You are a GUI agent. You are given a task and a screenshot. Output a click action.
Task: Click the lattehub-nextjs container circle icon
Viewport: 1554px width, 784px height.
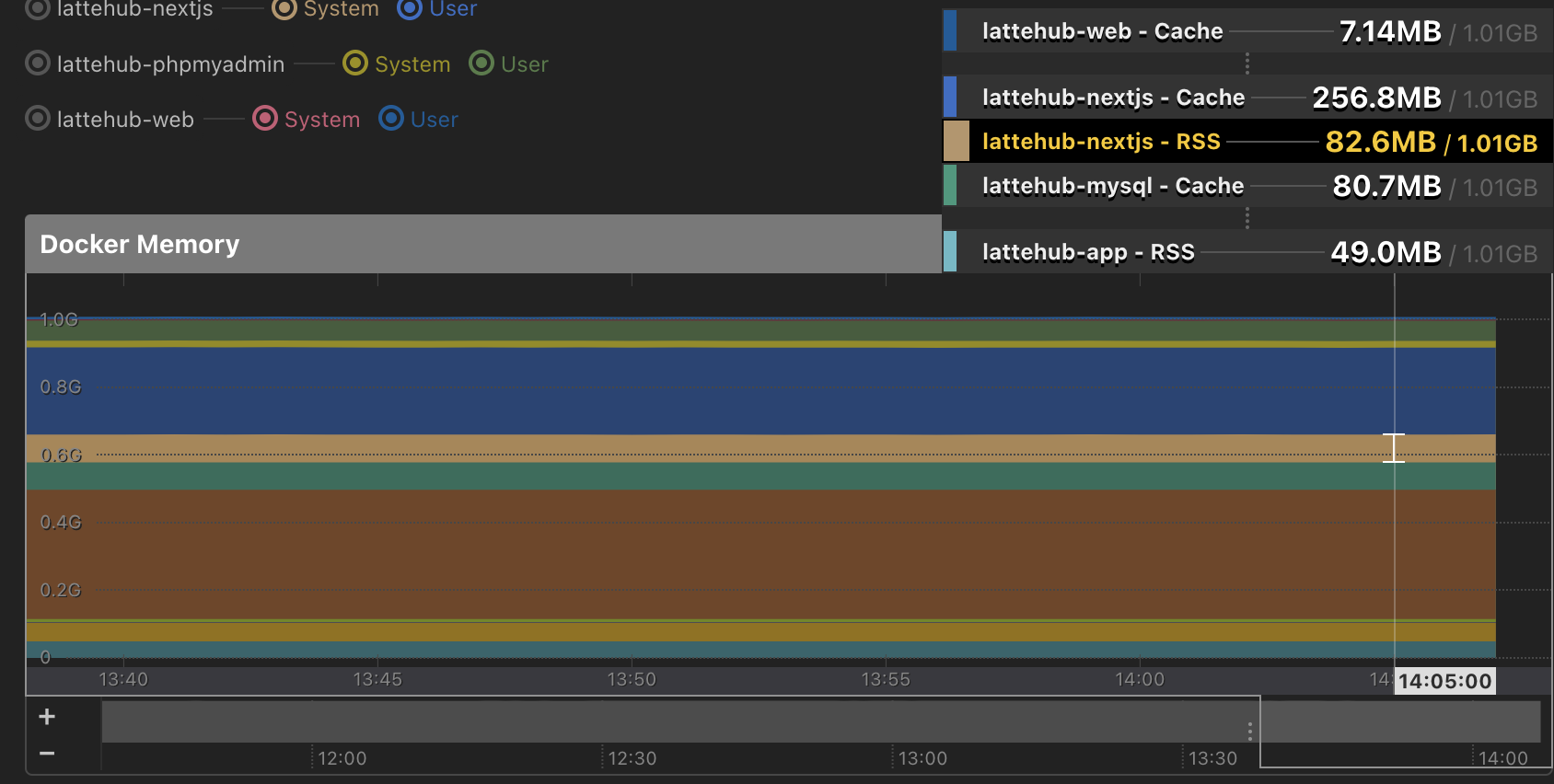click(x=38, y=9)
